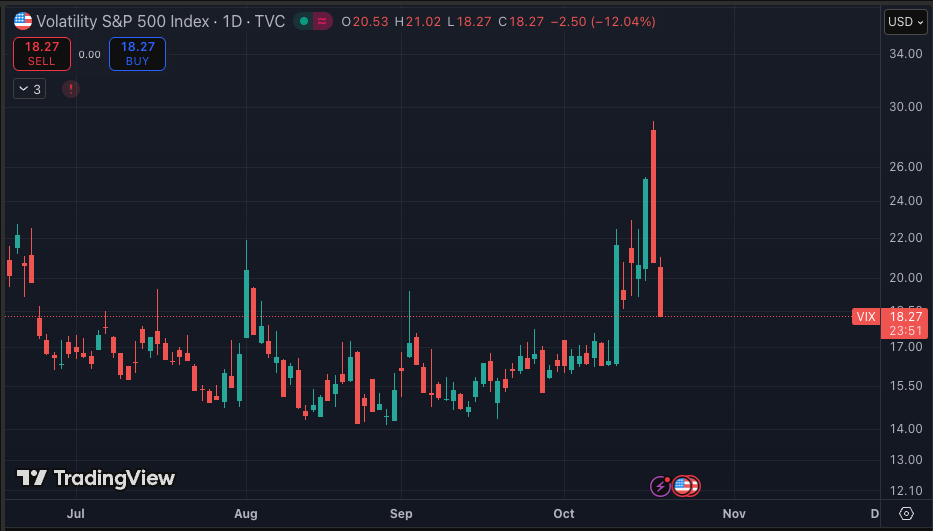Click the 30.00 price scale level
This screenshot has height=531, width=933.
(906, 107)
